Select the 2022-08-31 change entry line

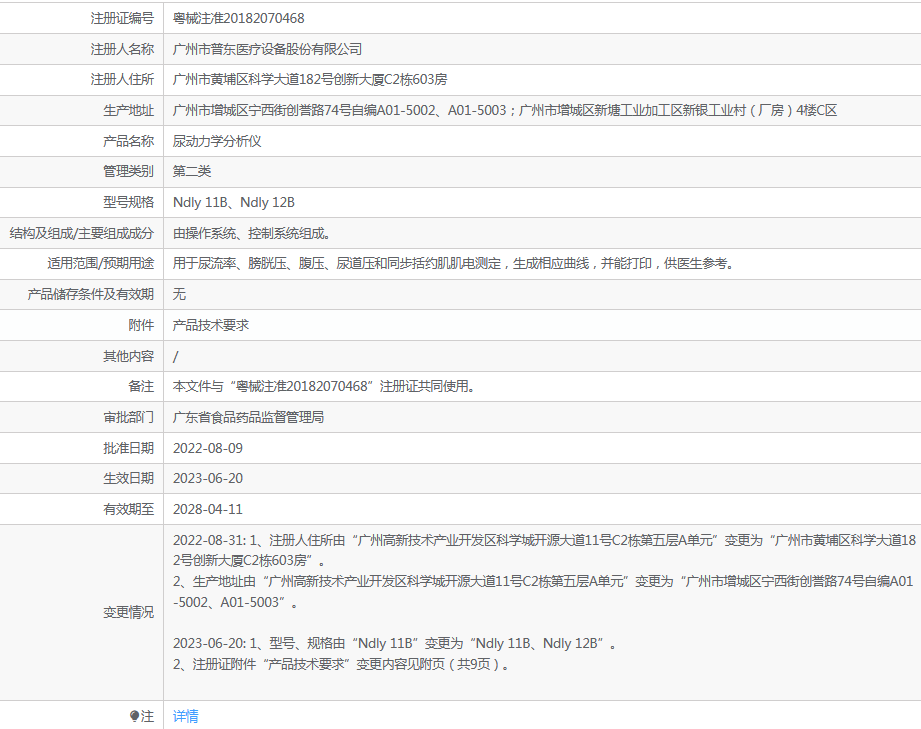click(x=544, y=550)
